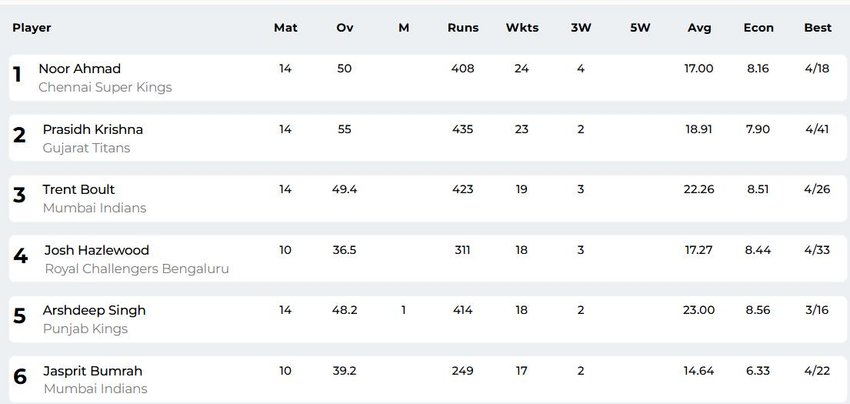Viewport: 850px width, 404px height.
Task: Click the Player column header
Action: pos(32,28)
